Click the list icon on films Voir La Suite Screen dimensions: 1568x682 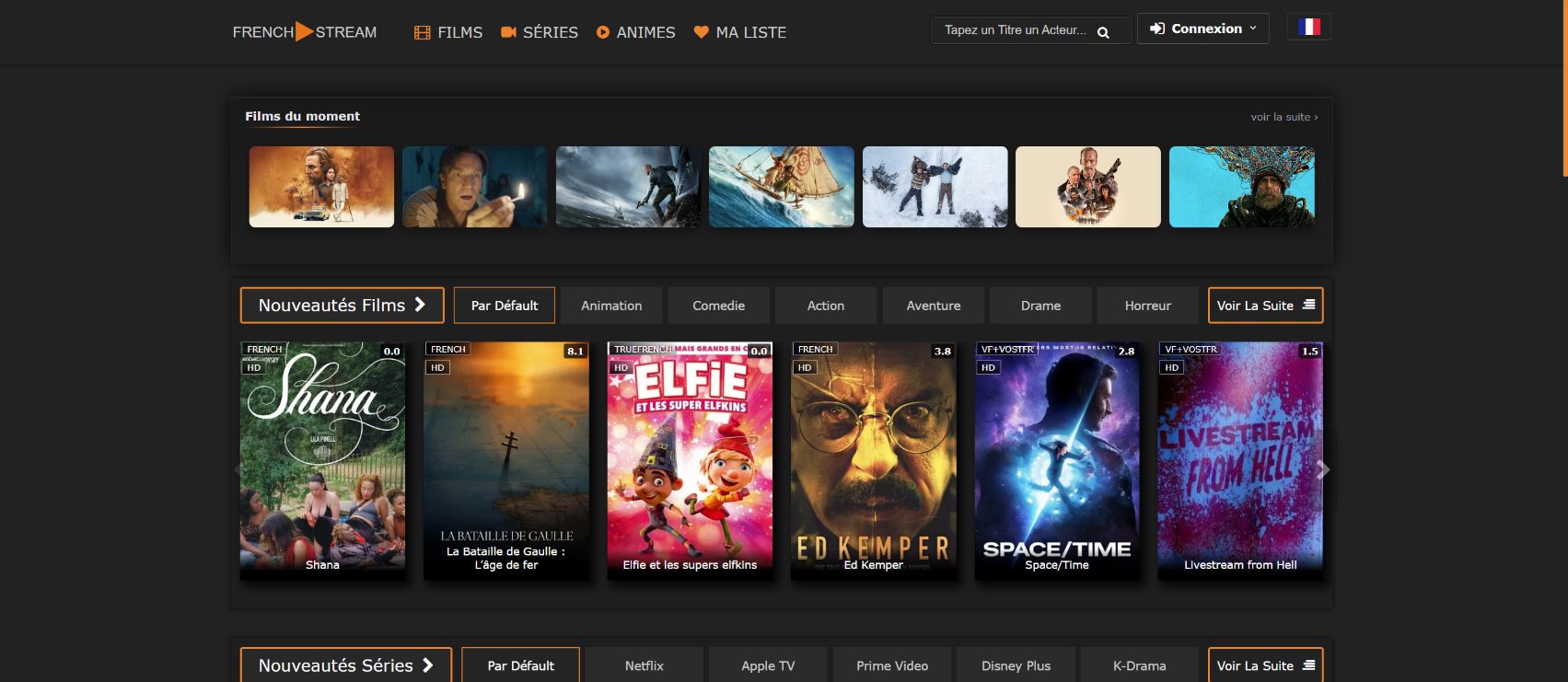1308,305
